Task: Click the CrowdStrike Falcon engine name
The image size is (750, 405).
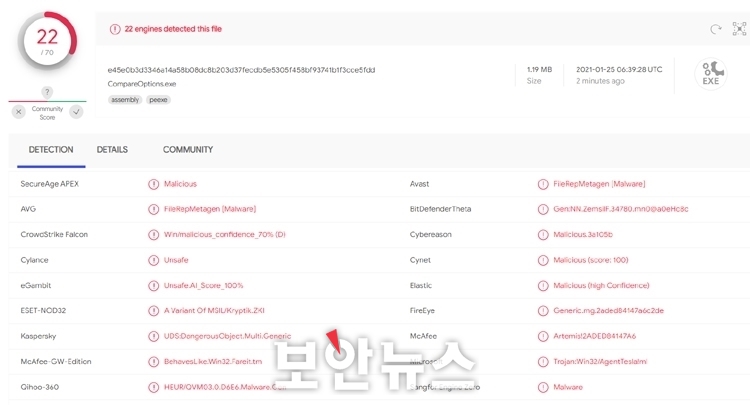Action: (x=54, y=234)
